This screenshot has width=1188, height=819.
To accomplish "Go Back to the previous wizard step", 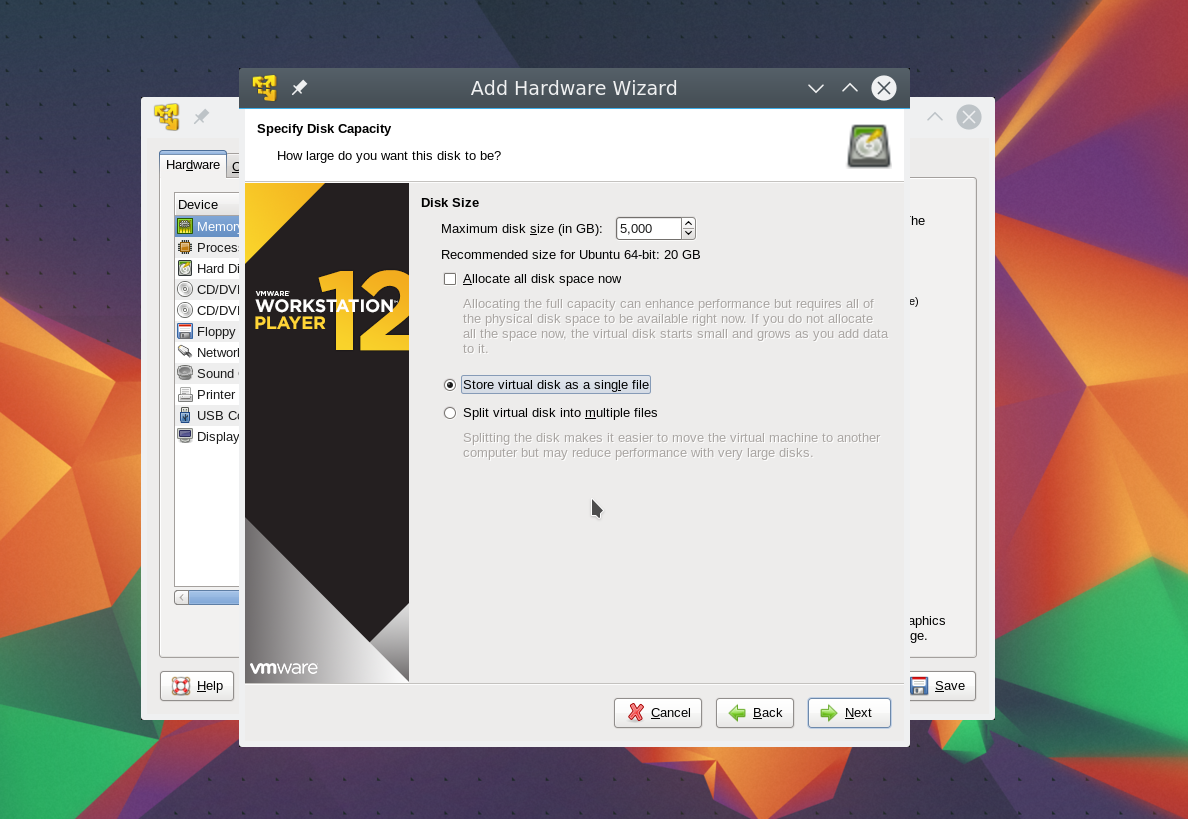I will [x=755, y=713].
